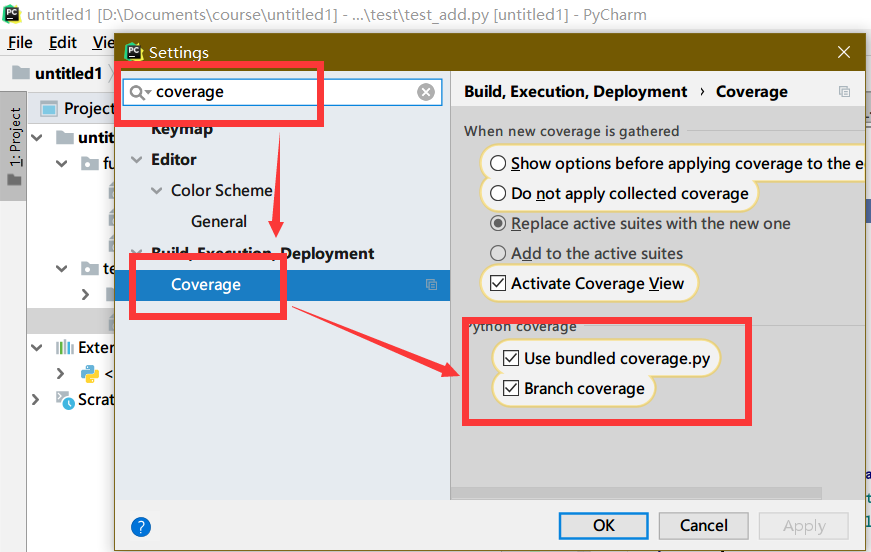
Task: Select Replace active suites with new one
Action: tap(498, 223)
